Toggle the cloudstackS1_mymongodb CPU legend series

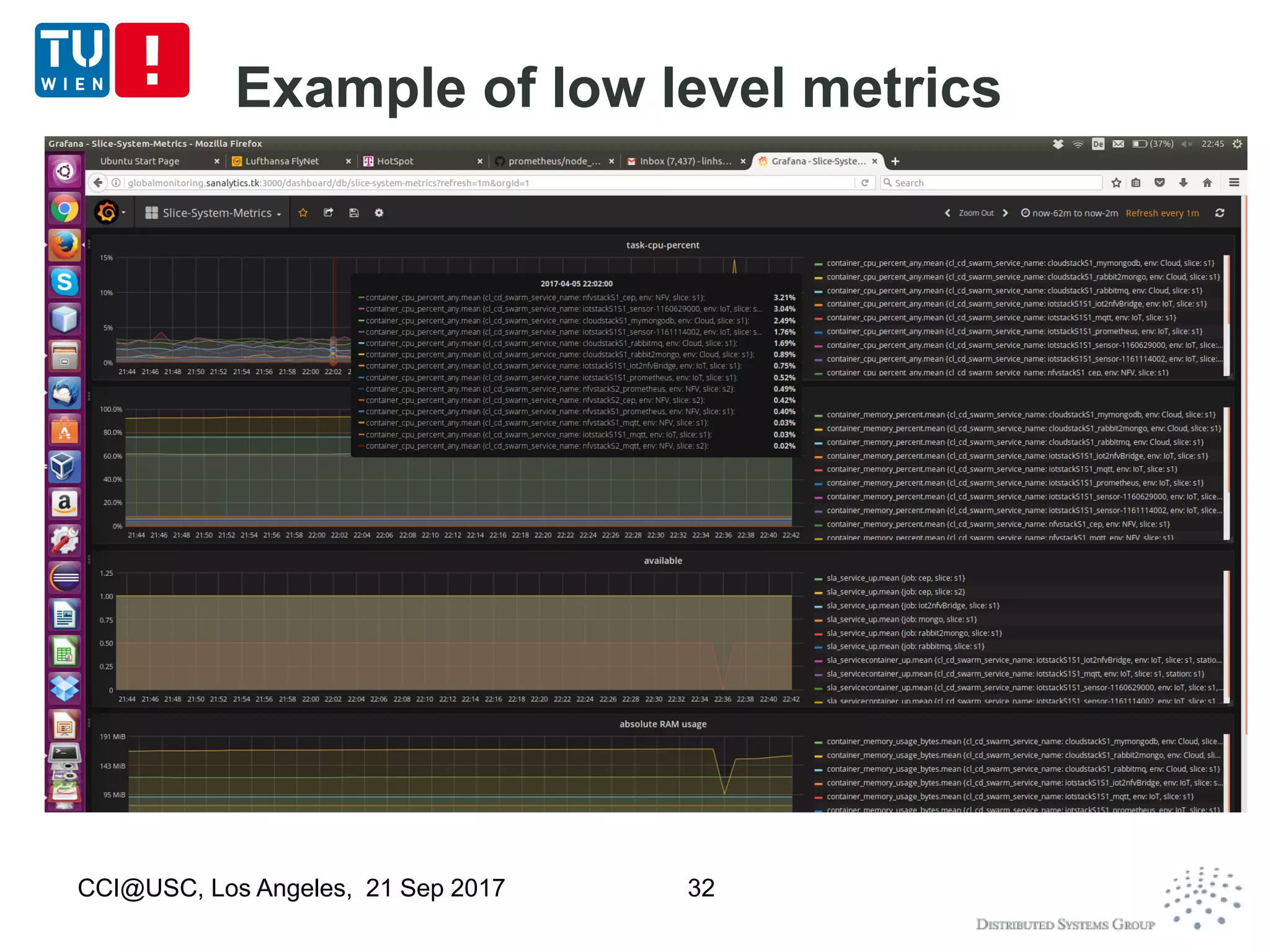coord(1019,263)
